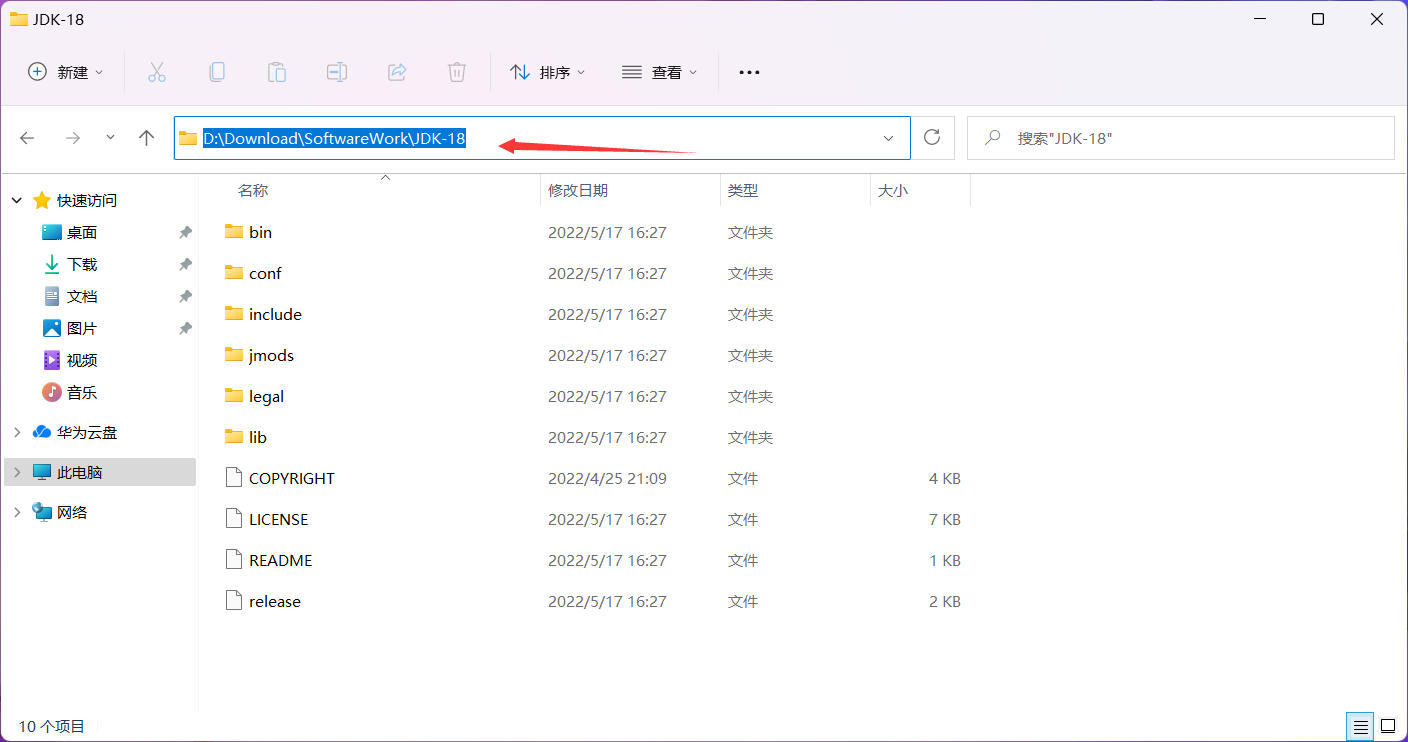
Task: Open the three-dot more options menu
Action: point(749,72)
